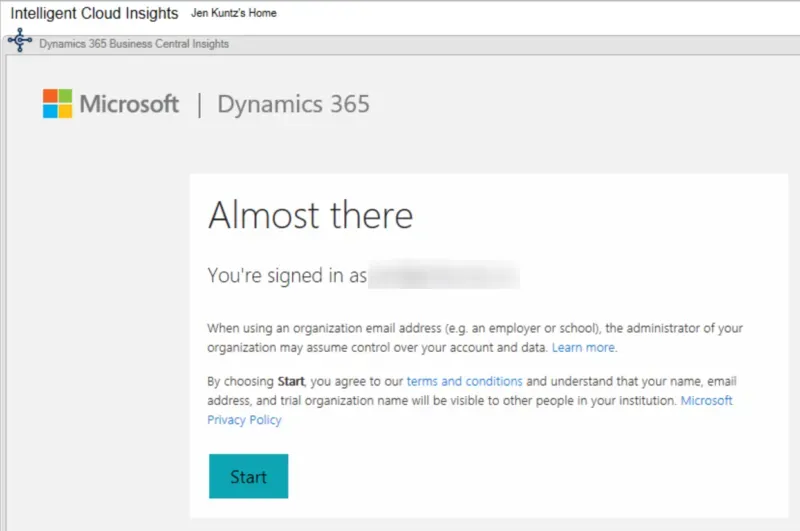Click the Microsoft wordmark text

129,104
